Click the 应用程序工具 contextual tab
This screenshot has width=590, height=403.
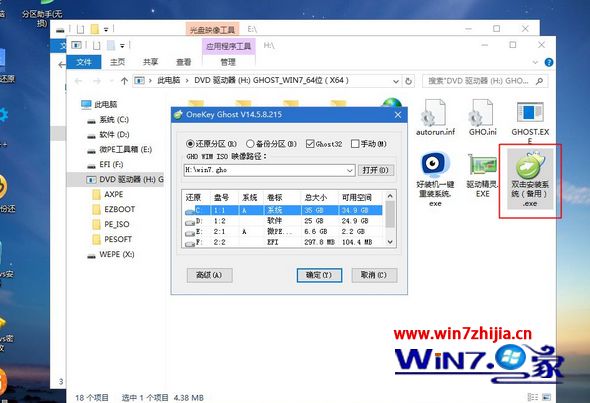228,46
